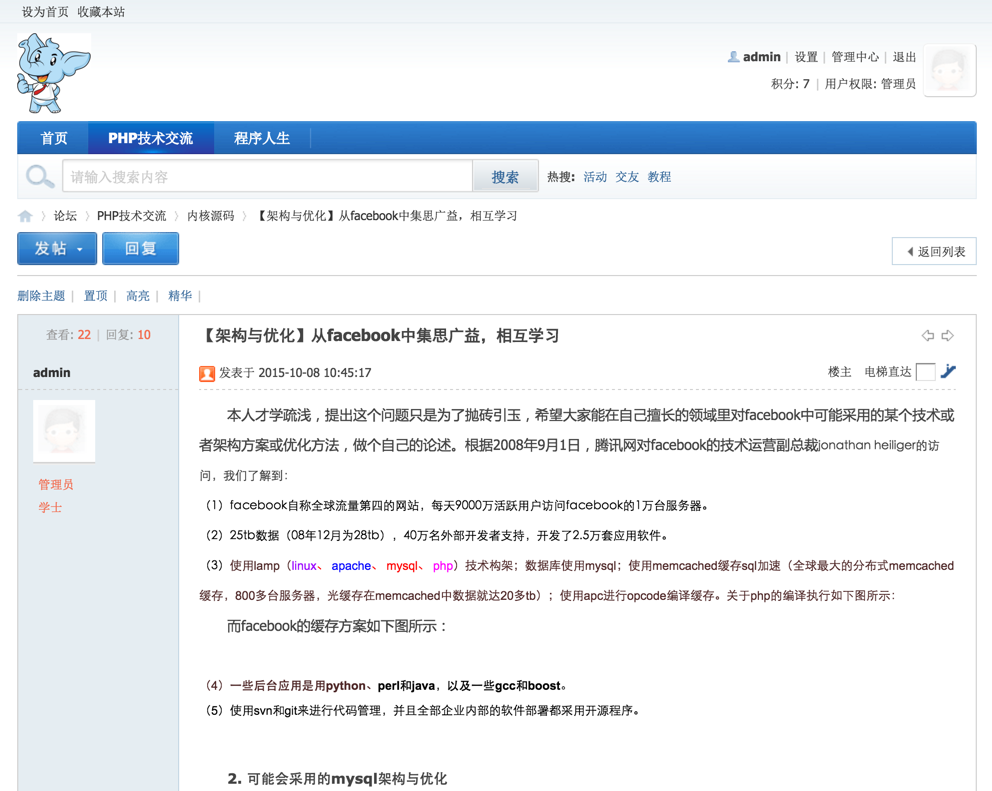Go to next thread arrow icon
The image size is (992, 791).
(x=948, y=335)
